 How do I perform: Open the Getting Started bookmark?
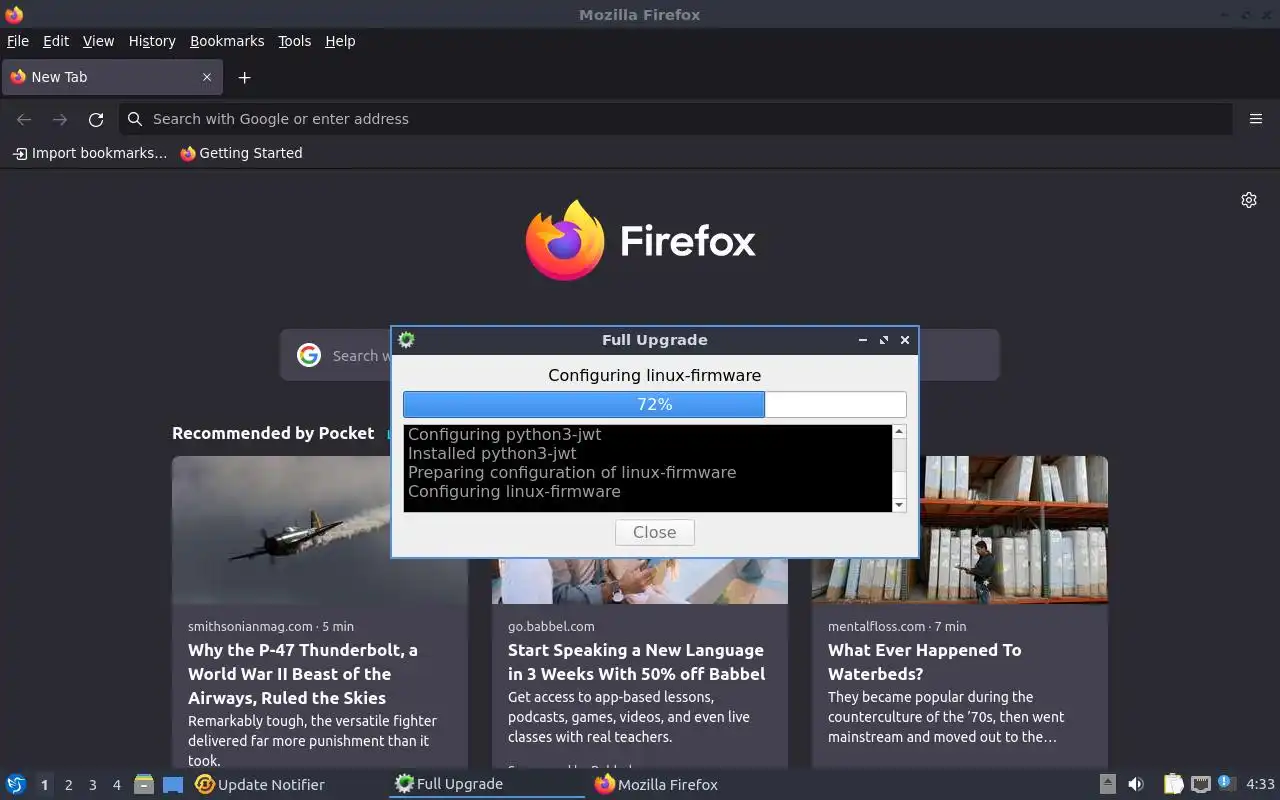point(241,153)
